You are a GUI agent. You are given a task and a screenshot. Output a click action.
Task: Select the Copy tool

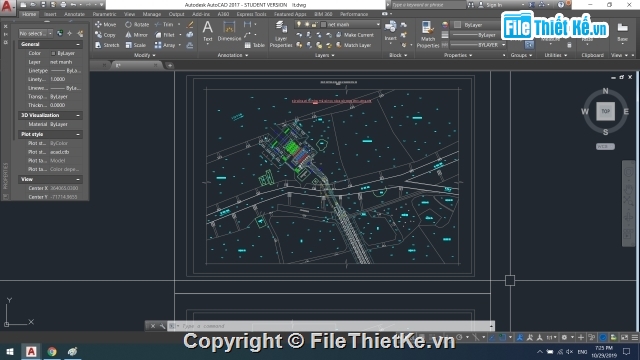105,35
